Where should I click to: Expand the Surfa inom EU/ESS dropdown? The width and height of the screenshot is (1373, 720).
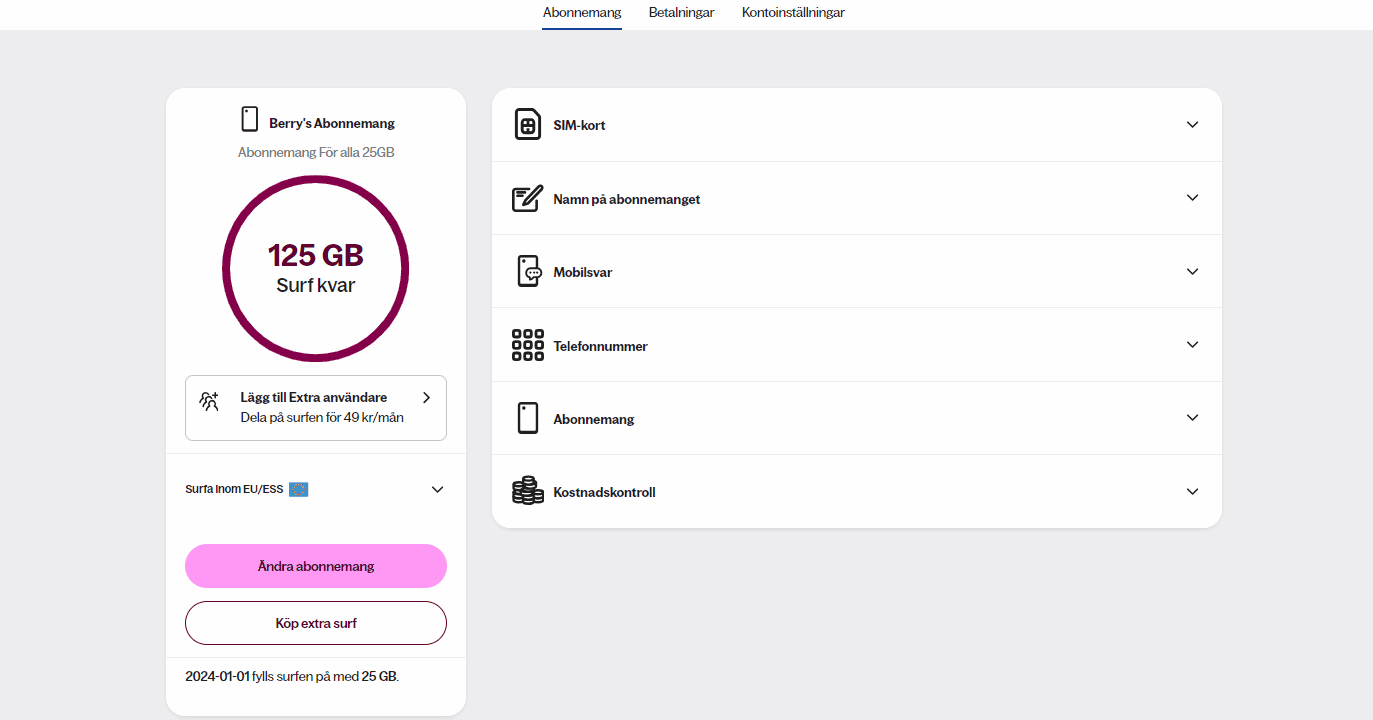point(437,489)
